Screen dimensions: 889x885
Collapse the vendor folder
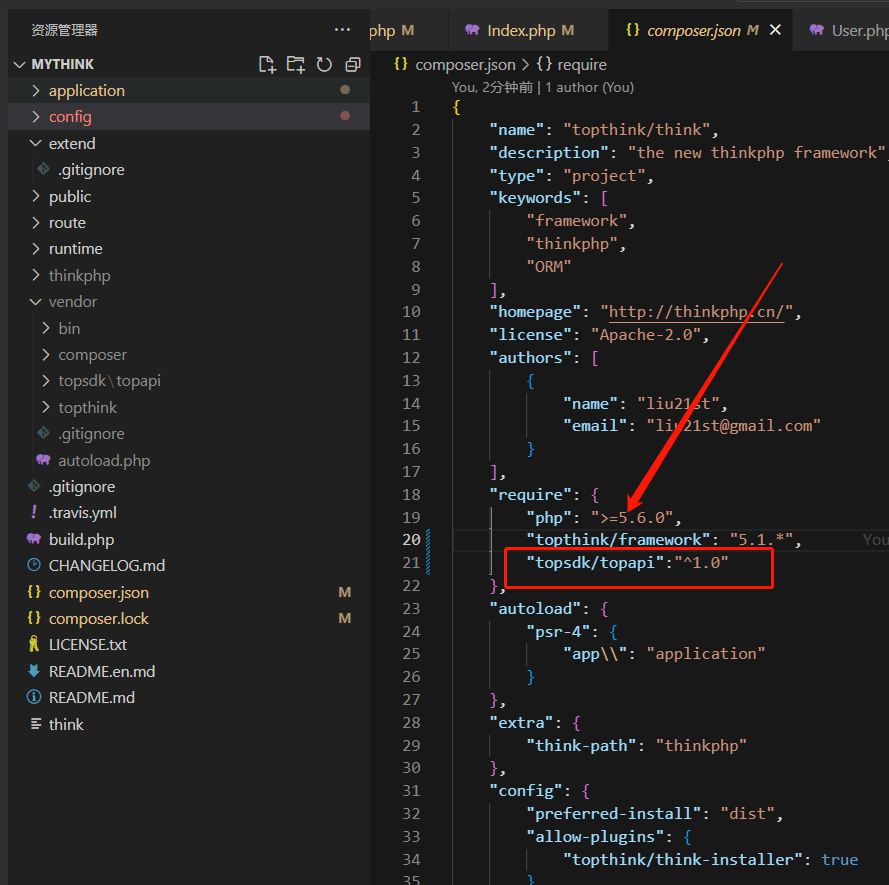click(72, 301)
